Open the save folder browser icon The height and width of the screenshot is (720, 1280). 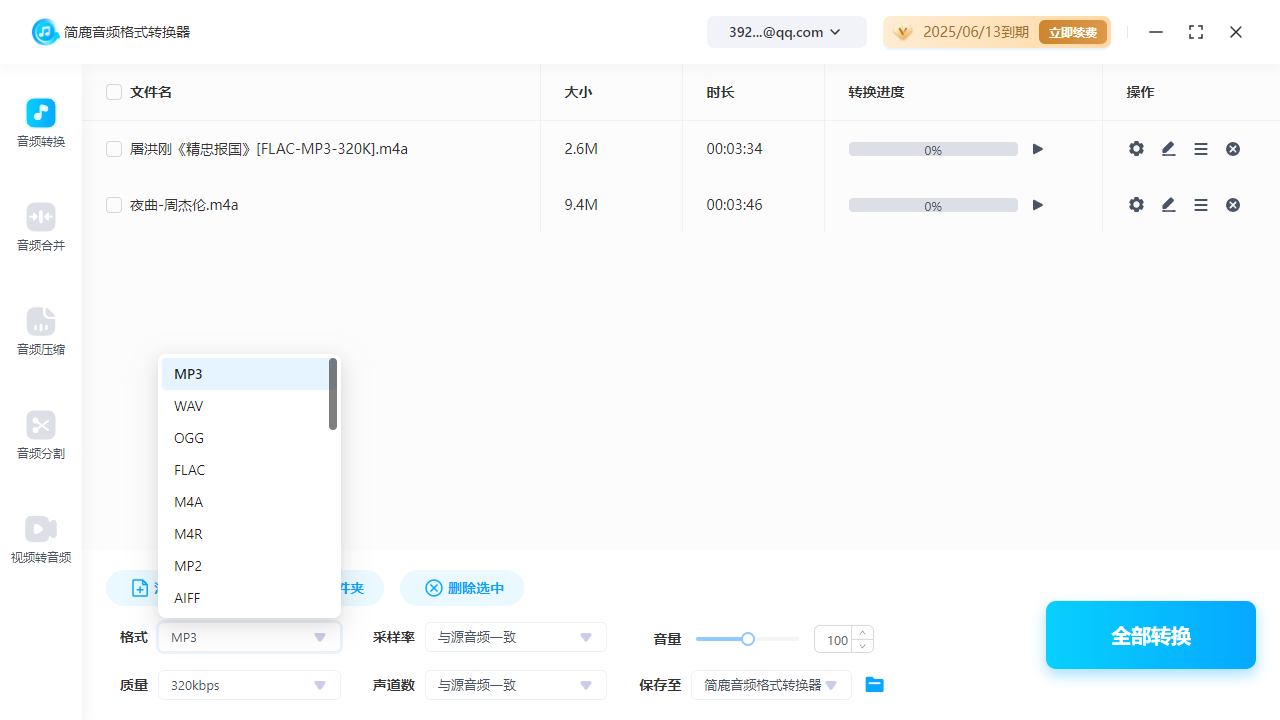pyautogui.click(x=874, y=684)
